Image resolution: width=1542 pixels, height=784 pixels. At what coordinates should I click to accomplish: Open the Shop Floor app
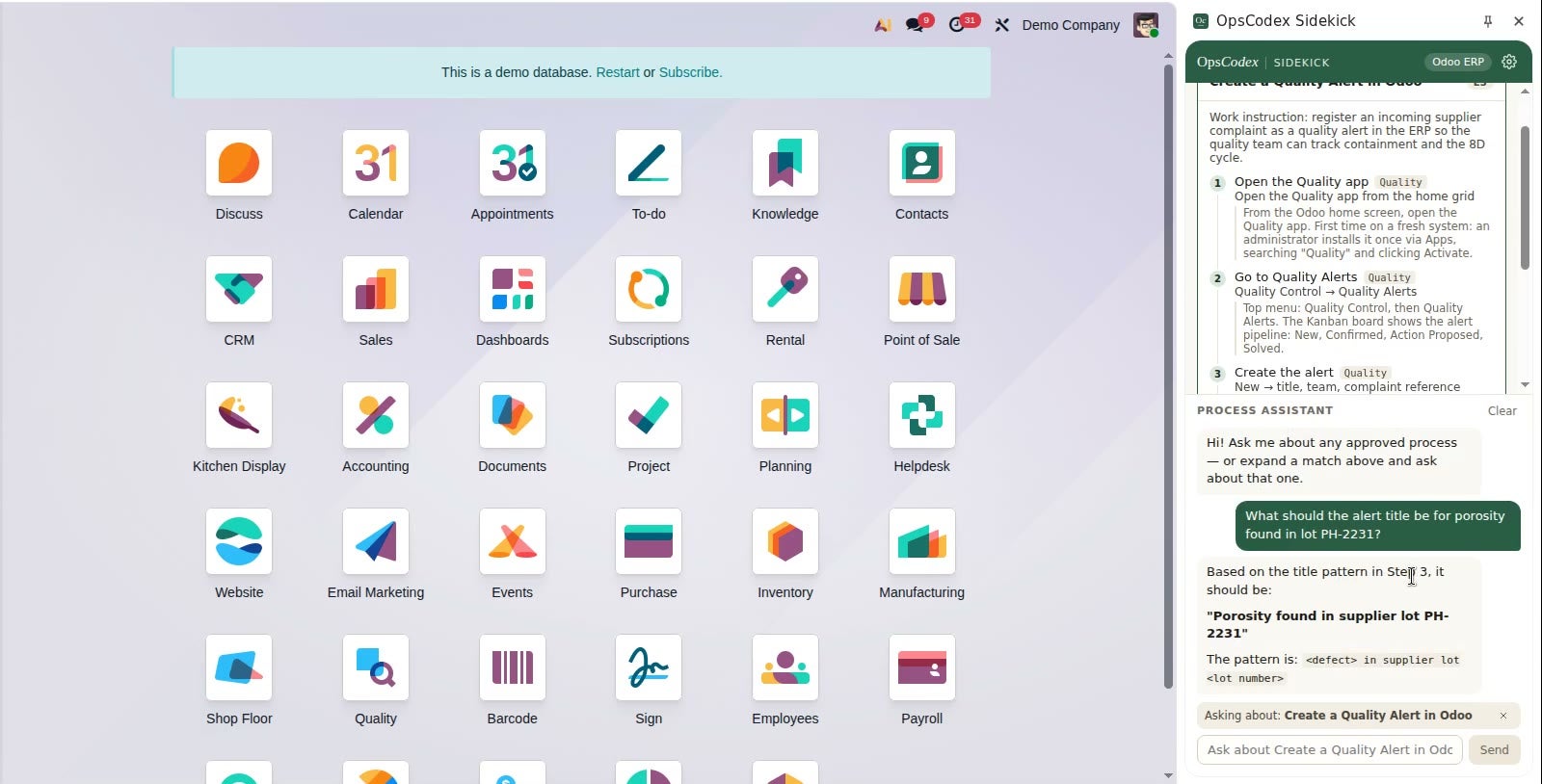click(239, 667)
